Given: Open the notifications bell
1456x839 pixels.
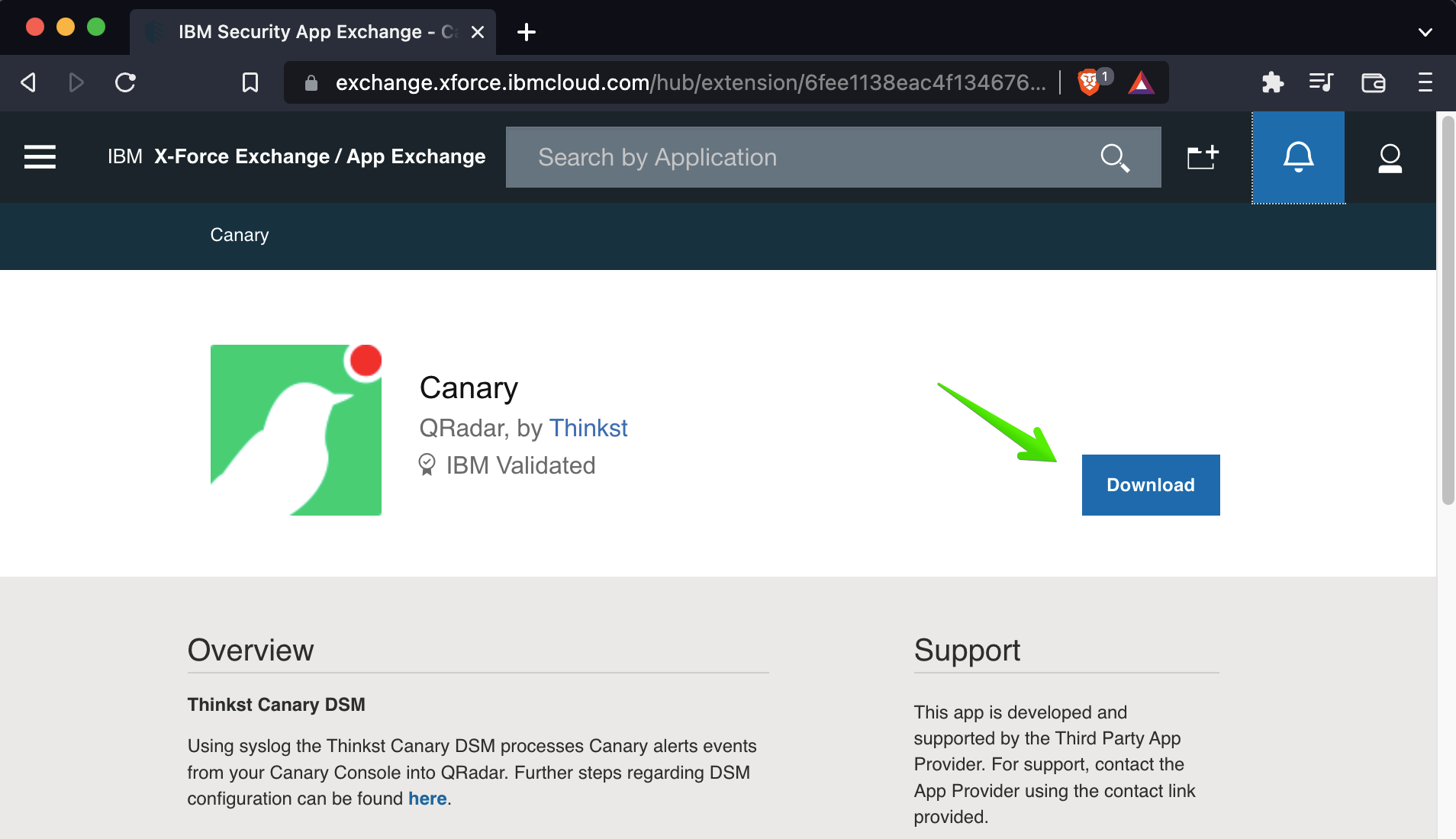Looking at the screenshot, I should pyautogui.click(x=1298, y=157).
